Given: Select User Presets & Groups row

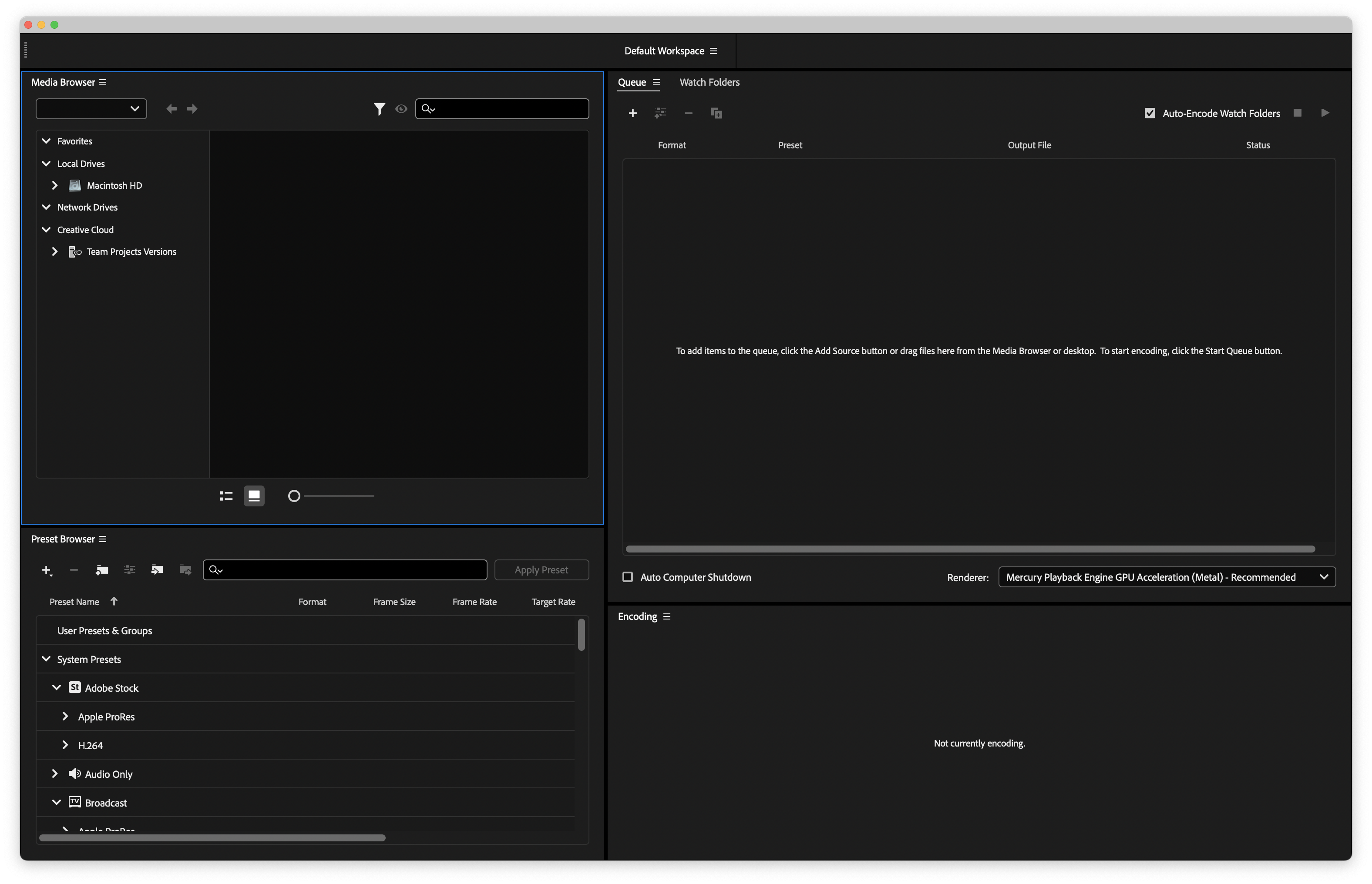Looking at the screenshot, I should click(305, 630).
